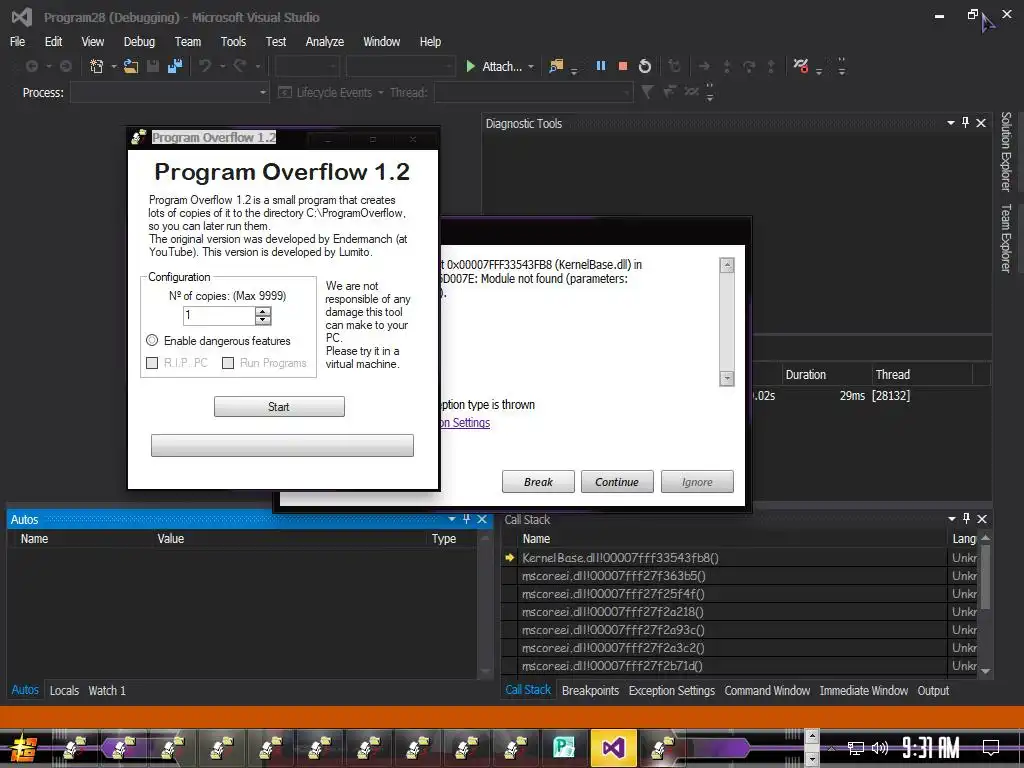This screenshot has height=768, width=1024.
Task: Open the Debug menu
Action: pyautogui.click(x=139, y=41)
